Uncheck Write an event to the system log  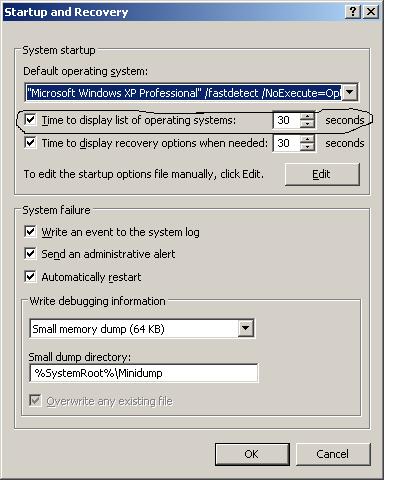30,232
